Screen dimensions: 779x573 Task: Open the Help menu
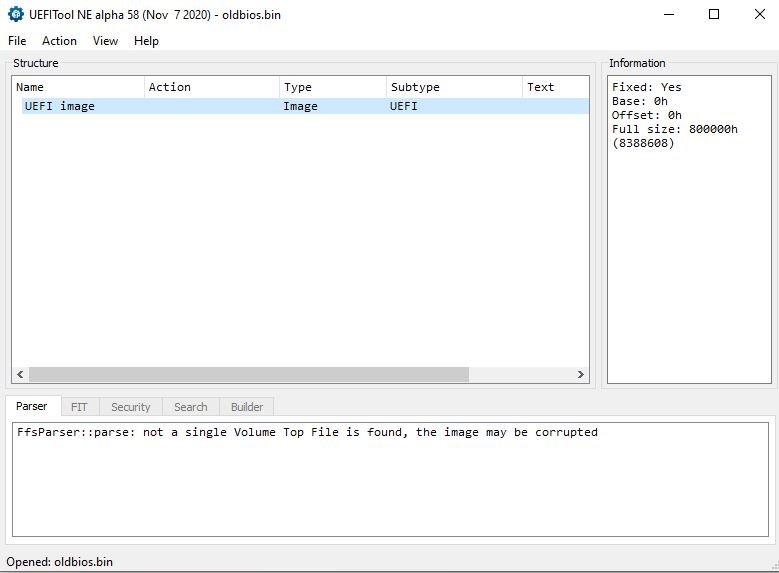click(x=146, y=41)
